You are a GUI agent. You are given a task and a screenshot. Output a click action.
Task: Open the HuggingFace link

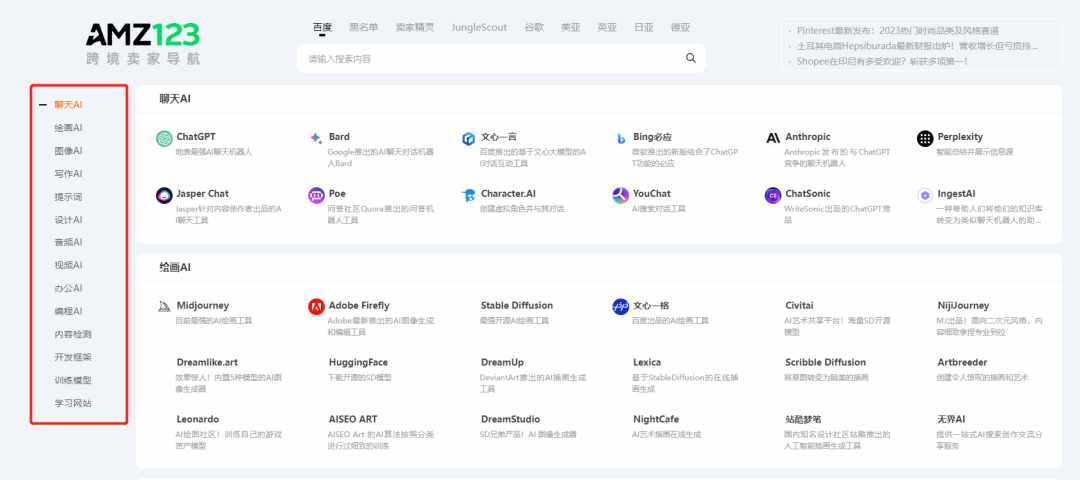tap(358, 362)
